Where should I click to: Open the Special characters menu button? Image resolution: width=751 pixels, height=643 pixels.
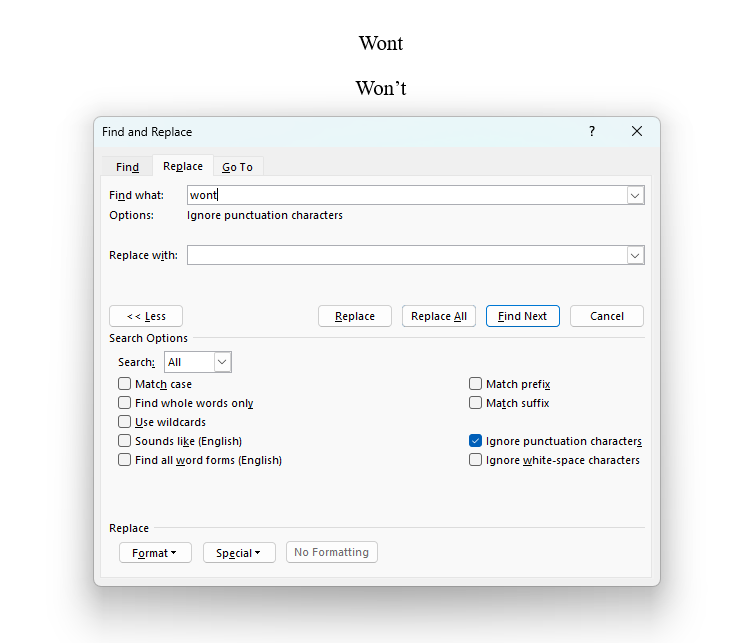239,553
